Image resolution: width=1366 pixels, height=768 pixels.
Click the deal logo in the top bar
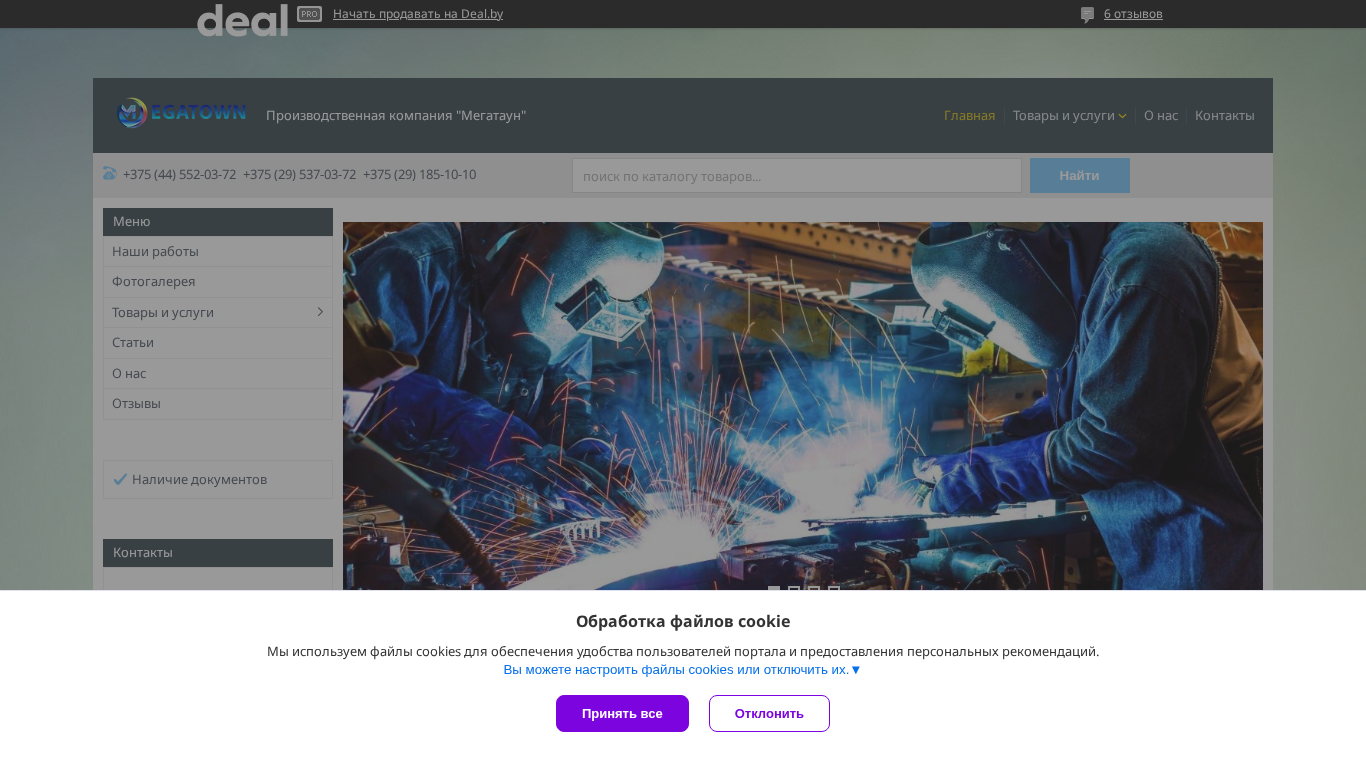243,19
